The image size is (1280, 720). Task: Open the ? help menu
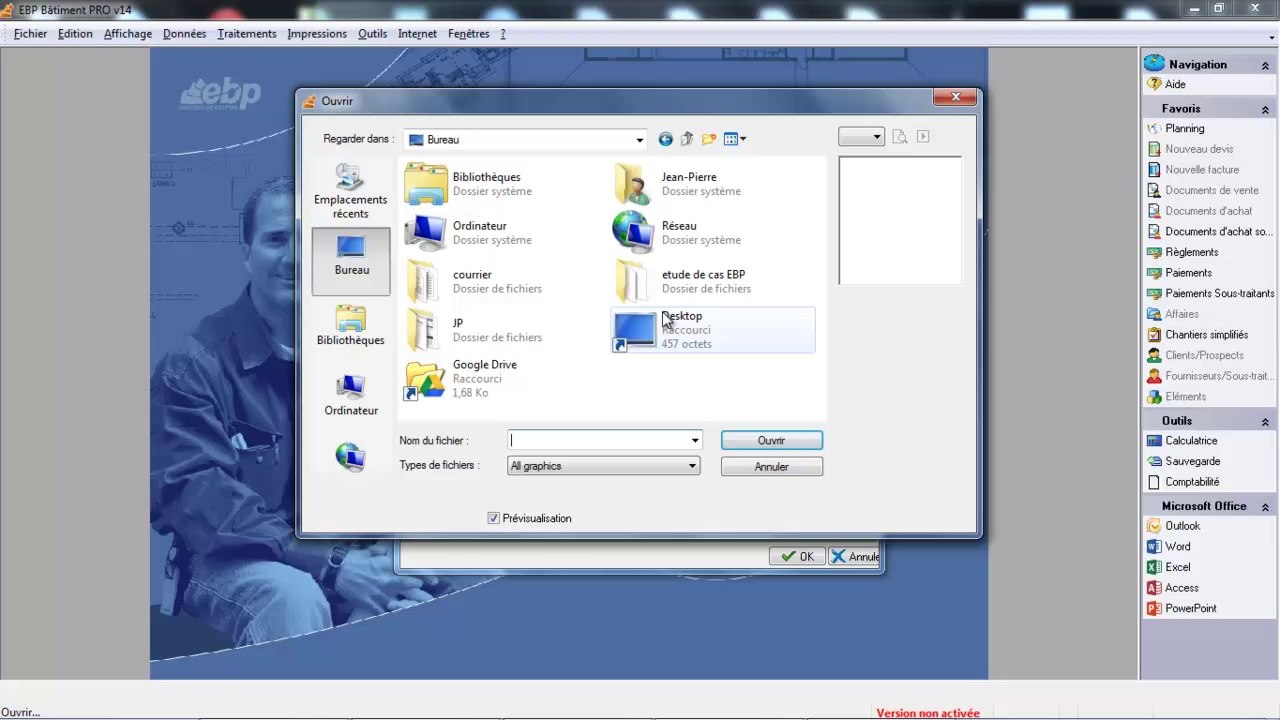(503, 34)
